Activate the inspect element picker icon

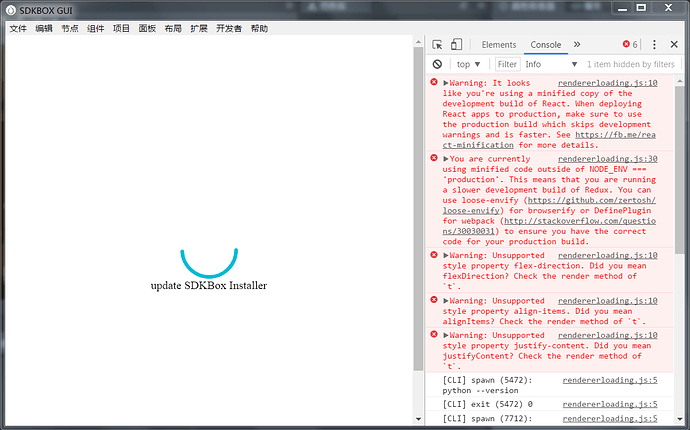(437, 44)
